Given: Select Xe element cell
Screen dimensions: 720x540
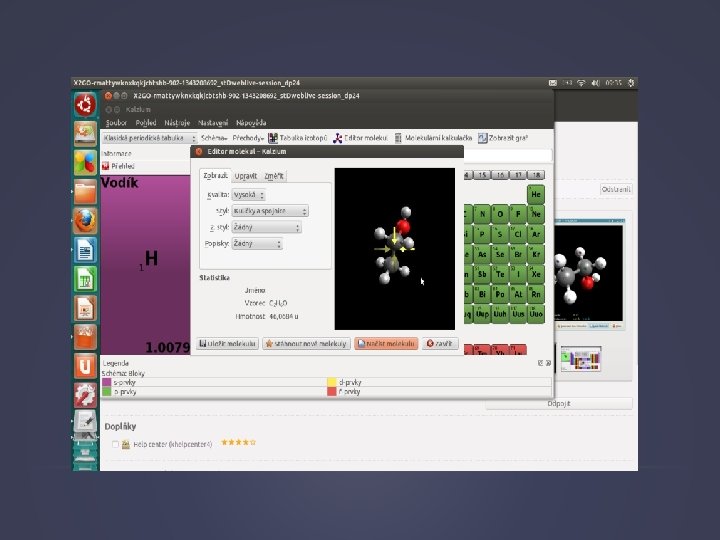Looking at the screenshot, I should tap(536, 274).
